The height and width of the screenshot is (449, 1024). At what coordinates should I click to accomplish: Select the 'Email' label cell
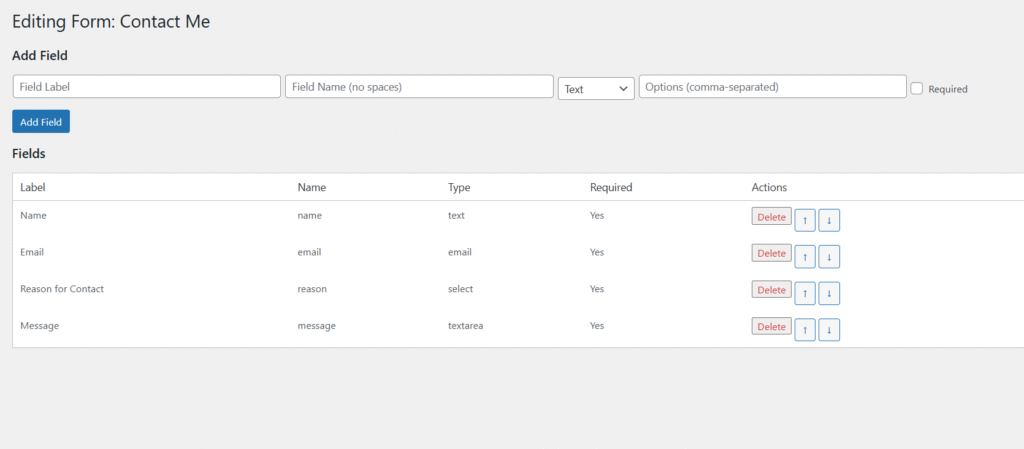32,252
